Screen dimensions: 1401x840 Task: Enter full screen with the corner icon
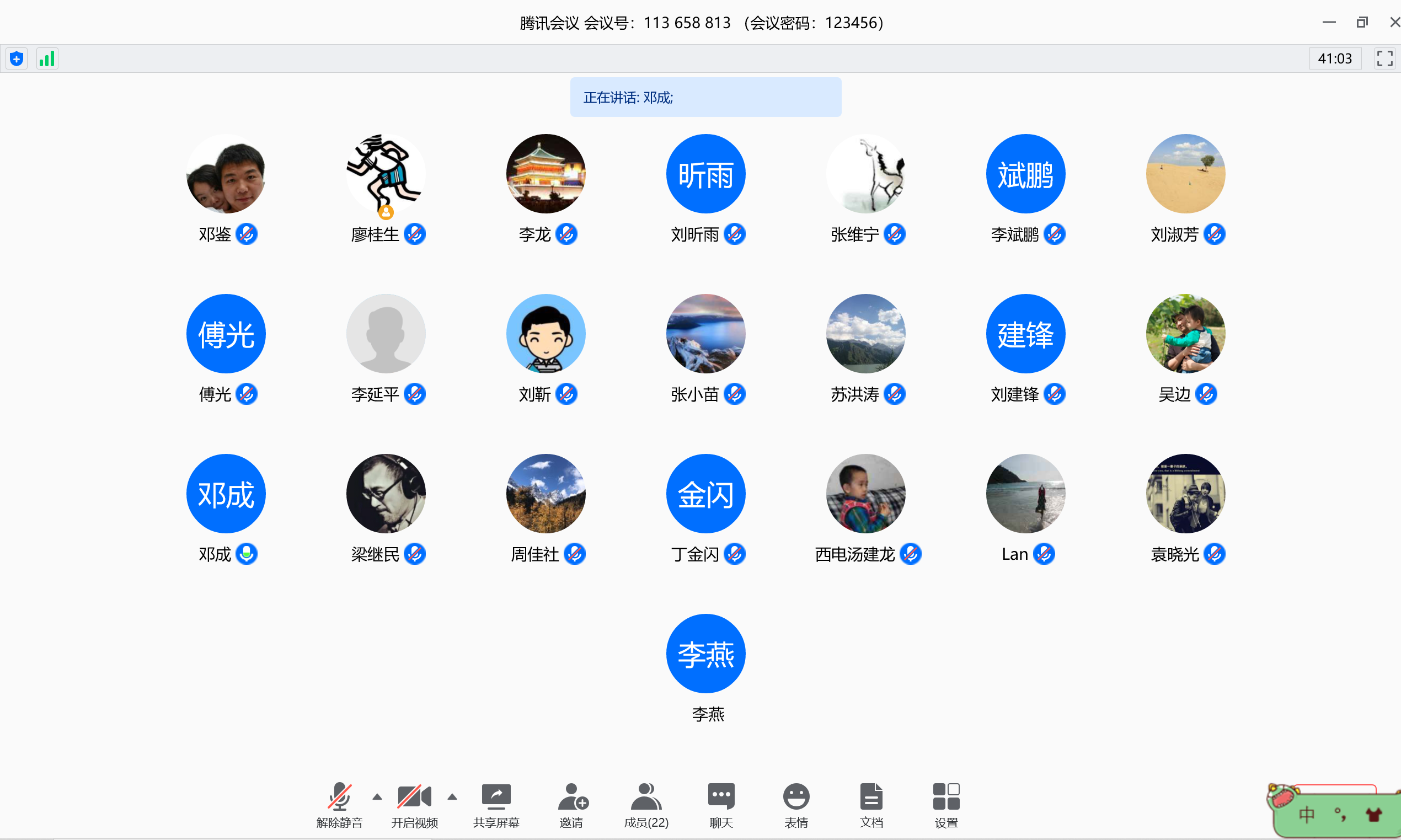click(1384, 58)
